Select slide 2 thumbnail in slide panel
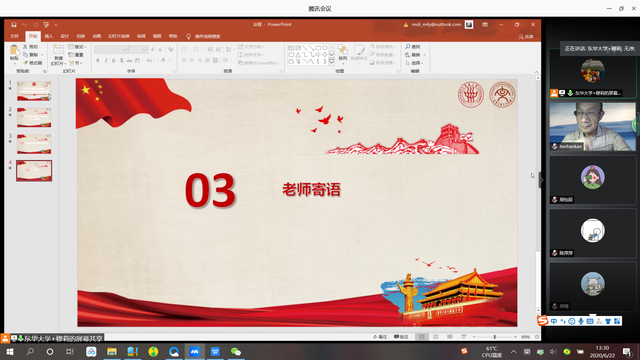The image size is (640, 360). pos(34,117)
